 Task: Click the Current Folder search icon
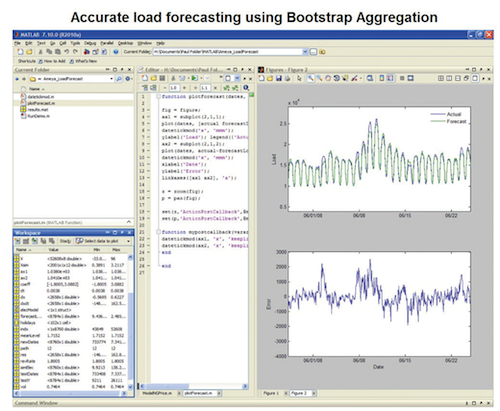(x=119, y=79)
